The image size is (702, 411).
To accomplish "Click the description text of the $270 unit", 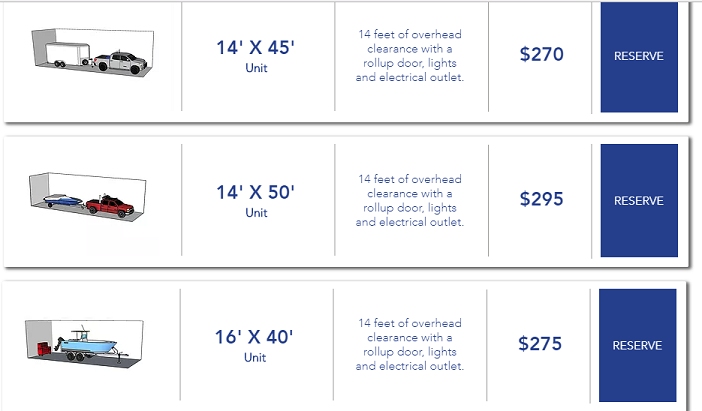I will click(410, 56).
